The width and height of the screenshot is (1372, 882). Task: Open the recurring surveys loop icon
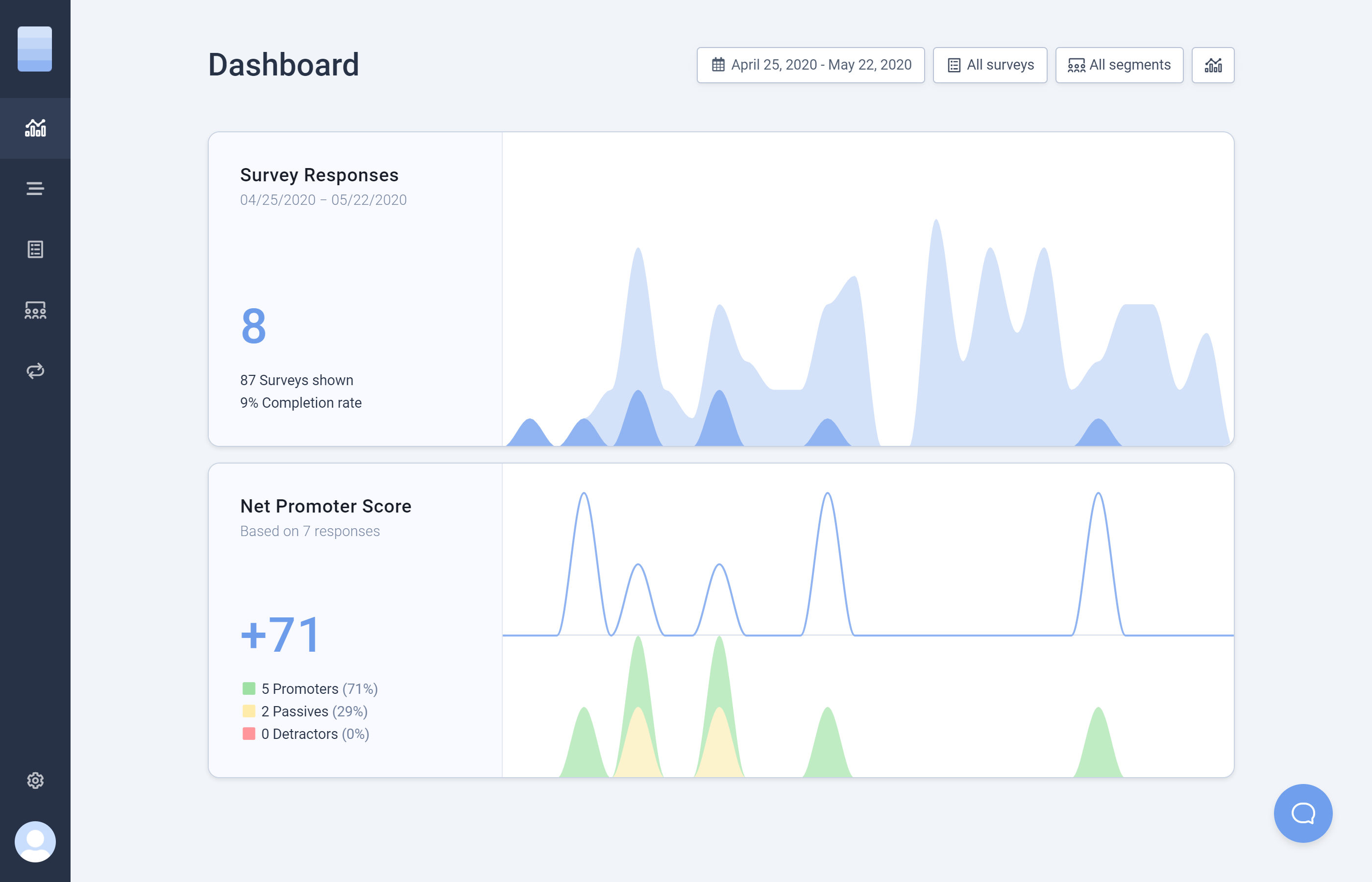[x=35, y=370]
